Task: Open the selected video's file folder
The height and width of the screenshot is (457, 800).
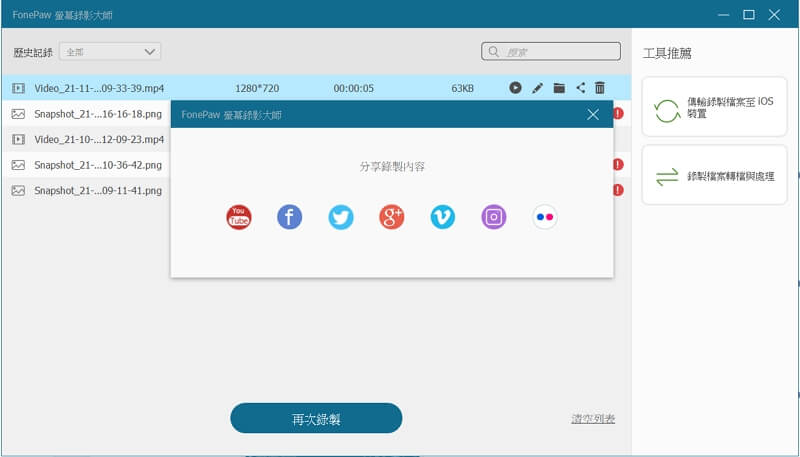Action: coord(559,88)
